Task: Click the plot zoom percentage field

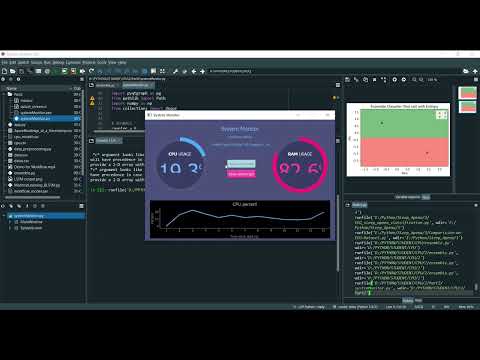Action: pyautogui.click(x=432, y=80)
